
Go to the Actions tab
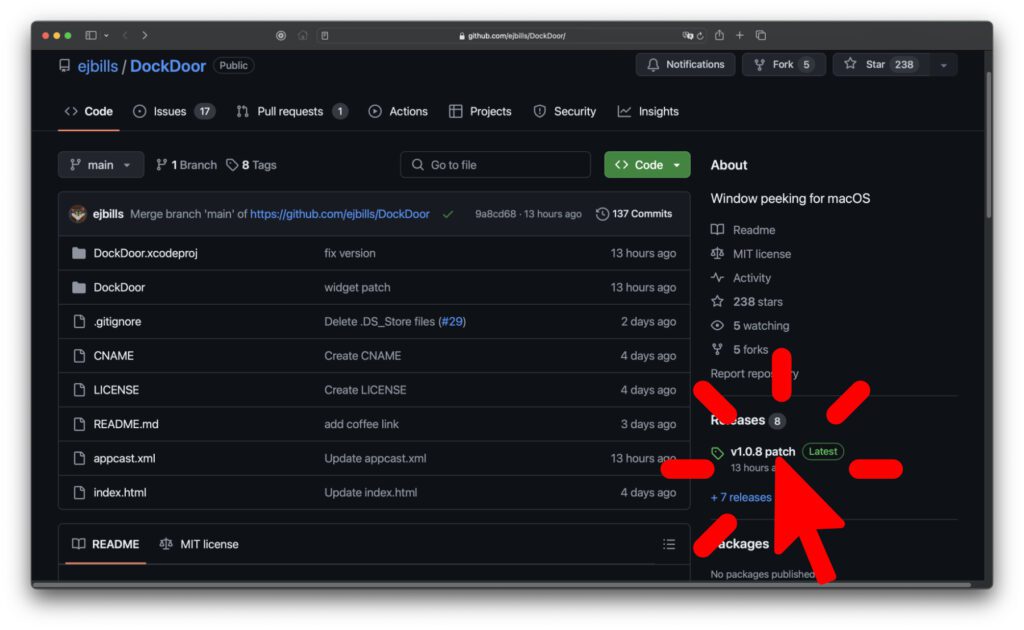pos(398,112)
